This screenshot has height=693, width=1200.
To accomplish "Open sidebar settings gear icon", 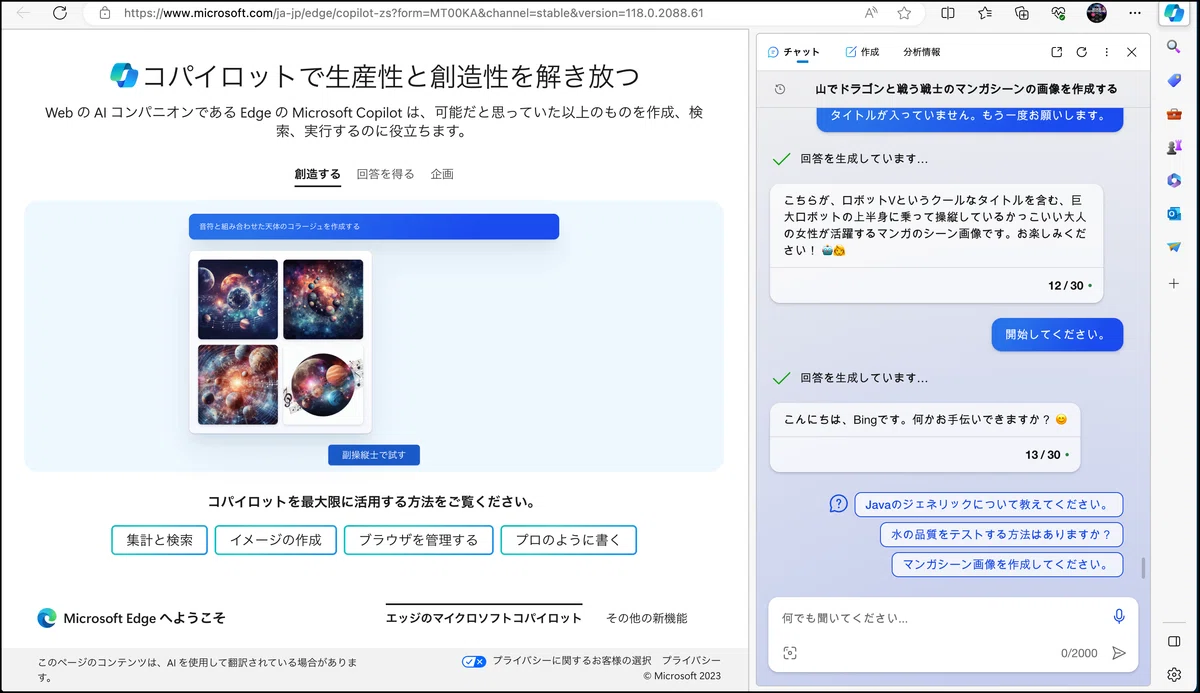I will pos(1174,674).
